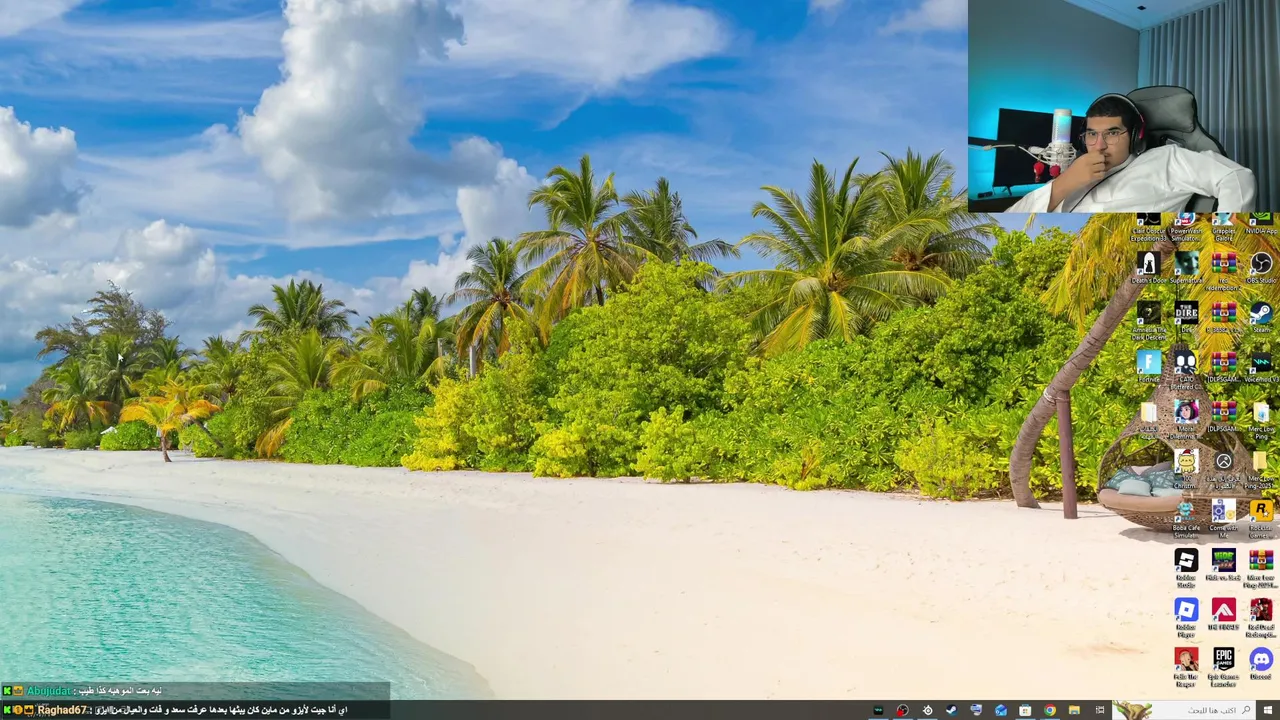This screenshot has width=1280, height=720.
Task: Launch Roblox Player from the desktop
Action: pyautogui.click(x=1186, y=617)
